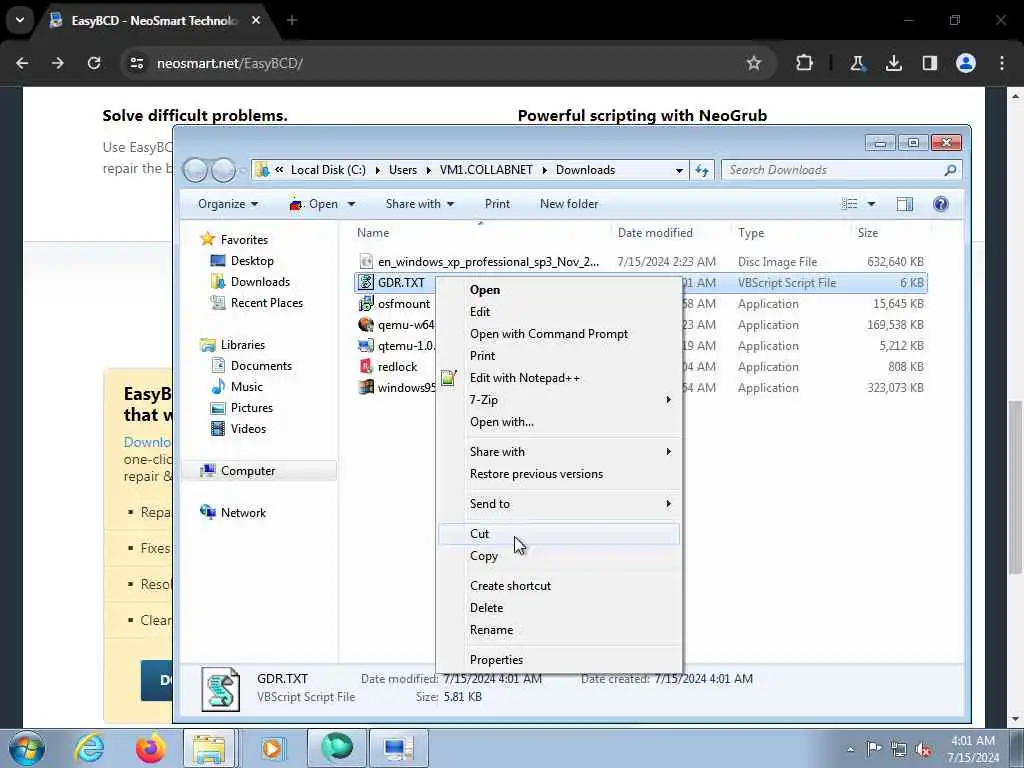Click the Print toolbar button
1024x768 pixels.
tap(497, 204)
